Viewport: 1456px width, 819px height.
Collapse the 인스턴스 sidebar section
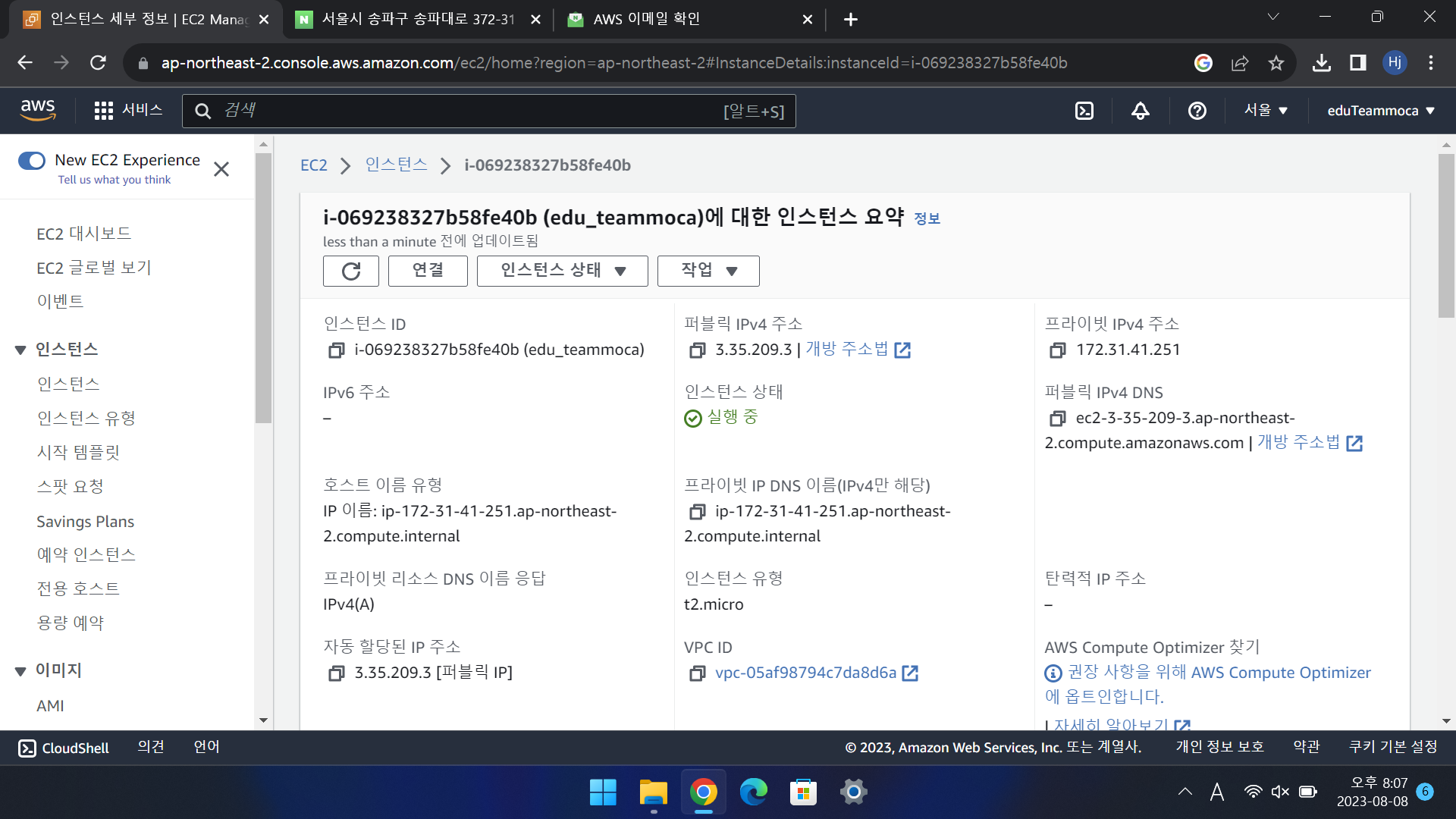click(x=20, y=350)
